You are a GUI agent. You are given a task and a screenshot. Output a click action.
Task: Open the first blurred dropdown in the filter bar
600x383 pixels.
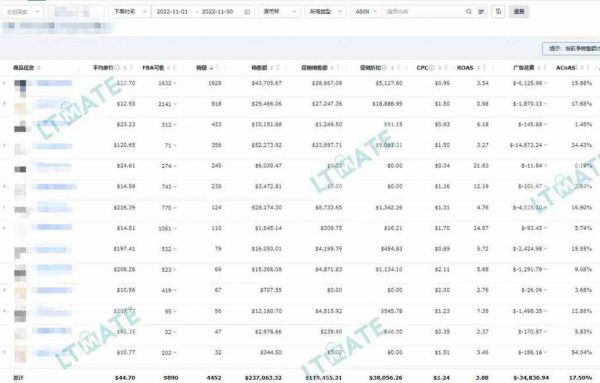[x=23, y=12]
